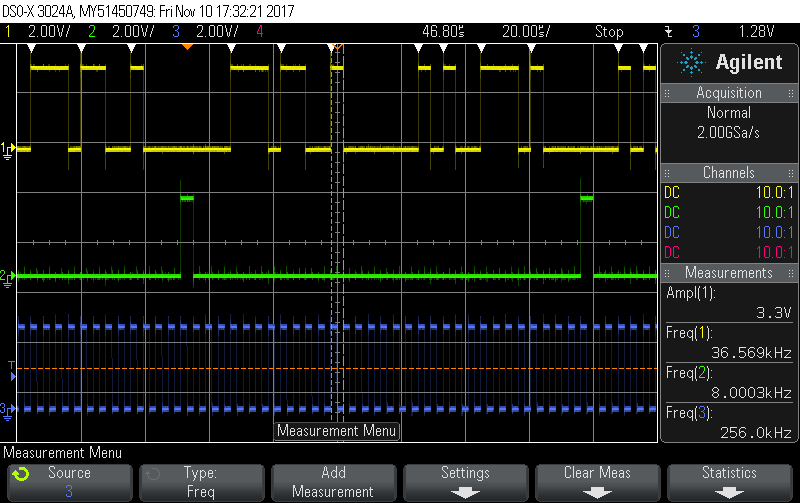The image size is (800, 503).
Task: Click the channel 2 ground reference marker
Action: [x=8, y=278]
